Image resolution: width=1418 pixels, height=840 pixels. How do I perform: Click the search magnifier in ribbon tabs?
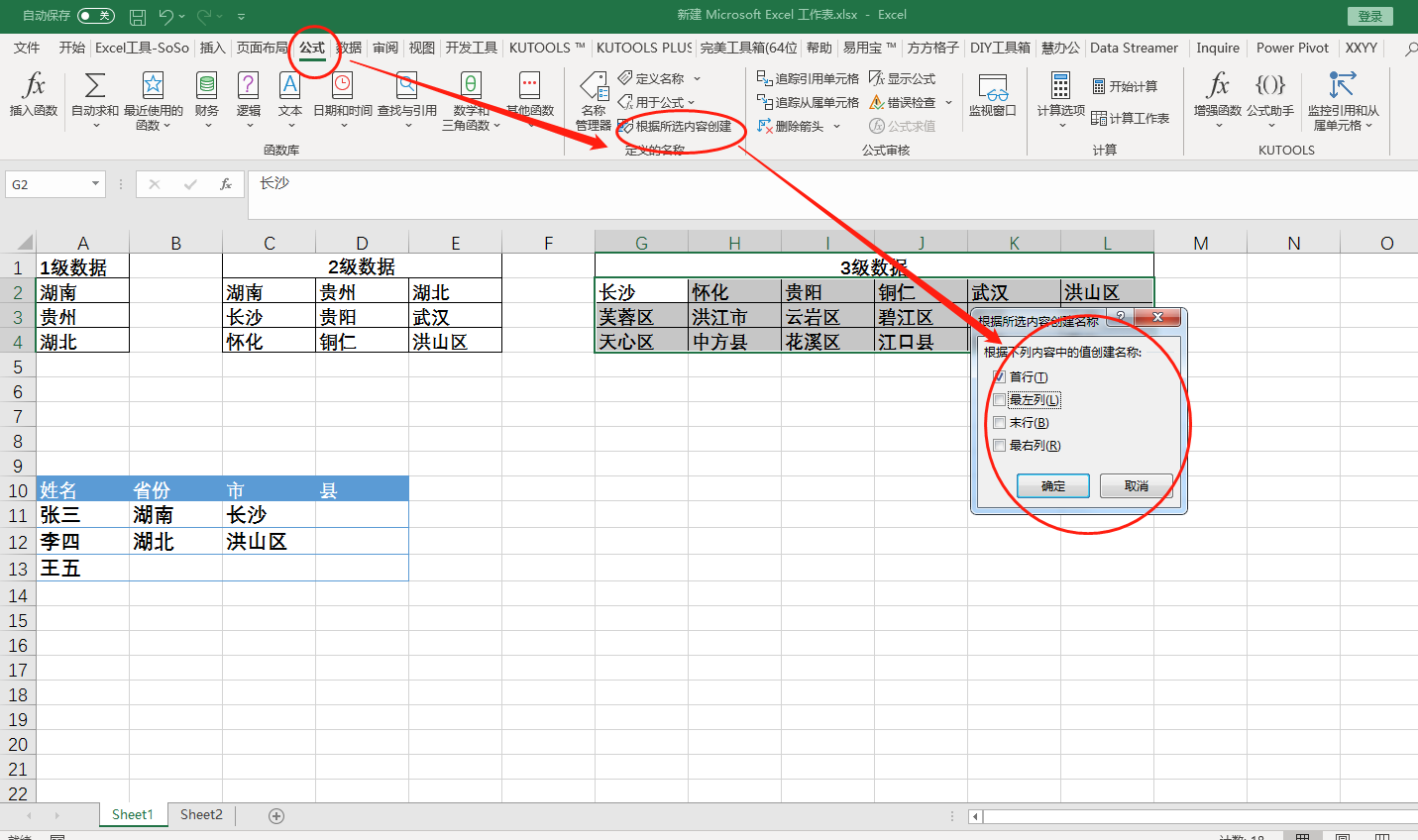pos(1411,48)
